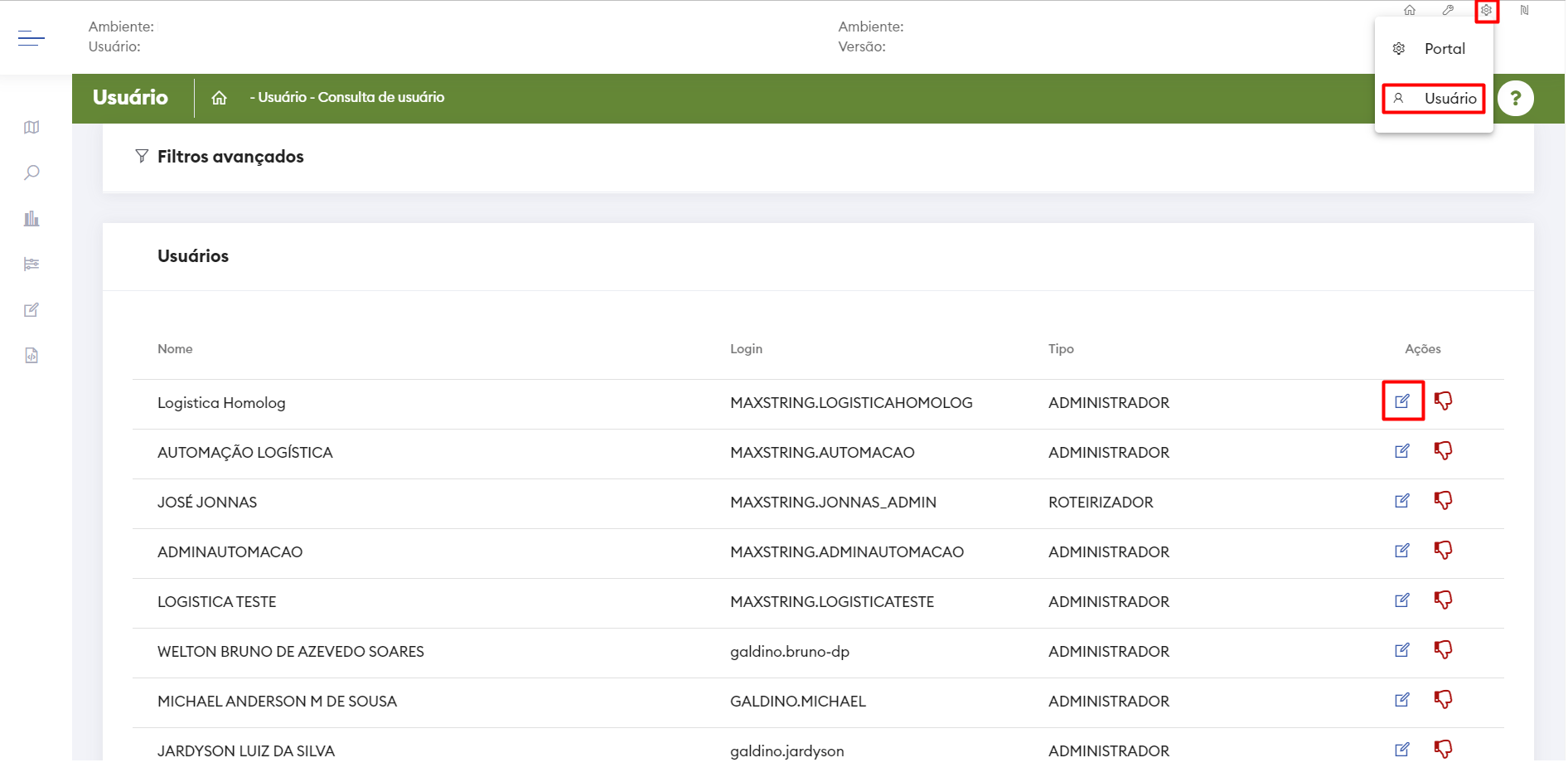Click the magnifying glass sidebar icon

coord(31,173)
